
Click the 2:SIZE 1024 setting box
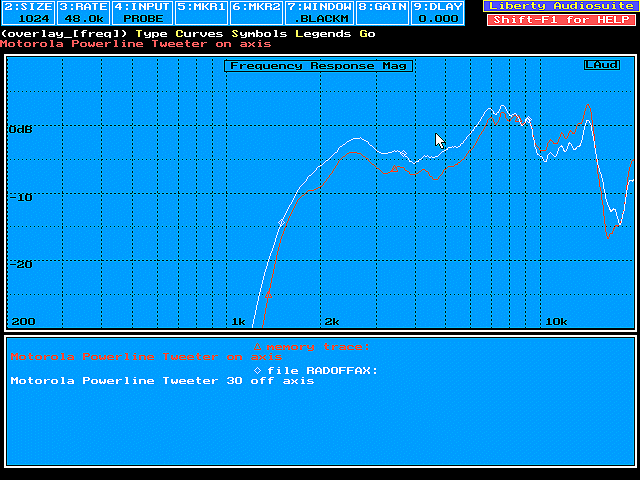pyautogui.click(x=29, y=13)
